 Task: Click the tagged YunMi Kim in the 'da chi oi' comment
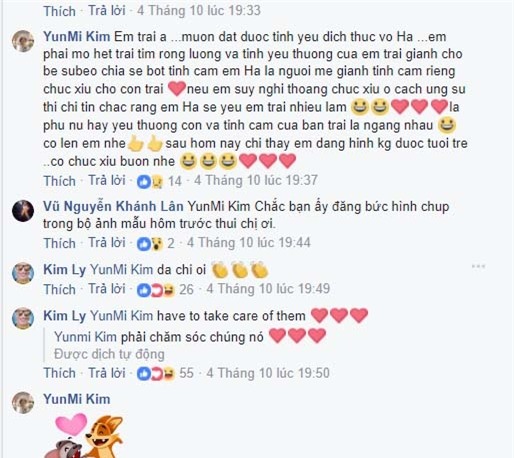(x=122, y=269)
